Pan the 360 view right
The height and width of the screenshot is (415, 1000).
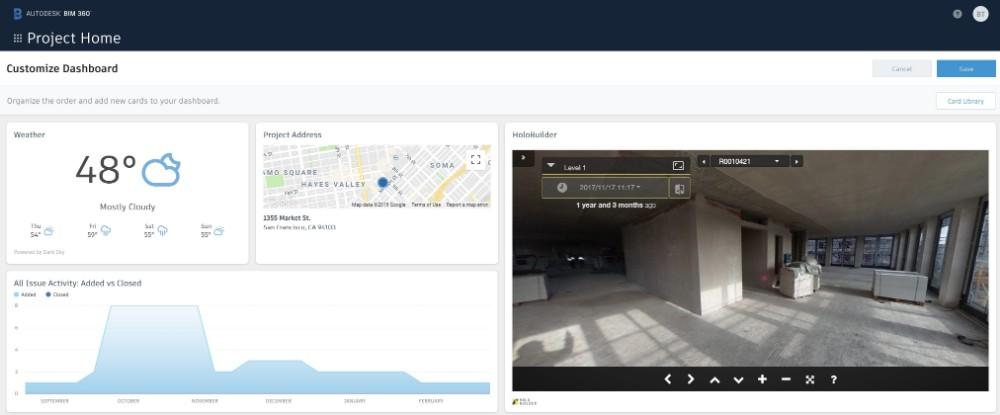tap(691, 379)
